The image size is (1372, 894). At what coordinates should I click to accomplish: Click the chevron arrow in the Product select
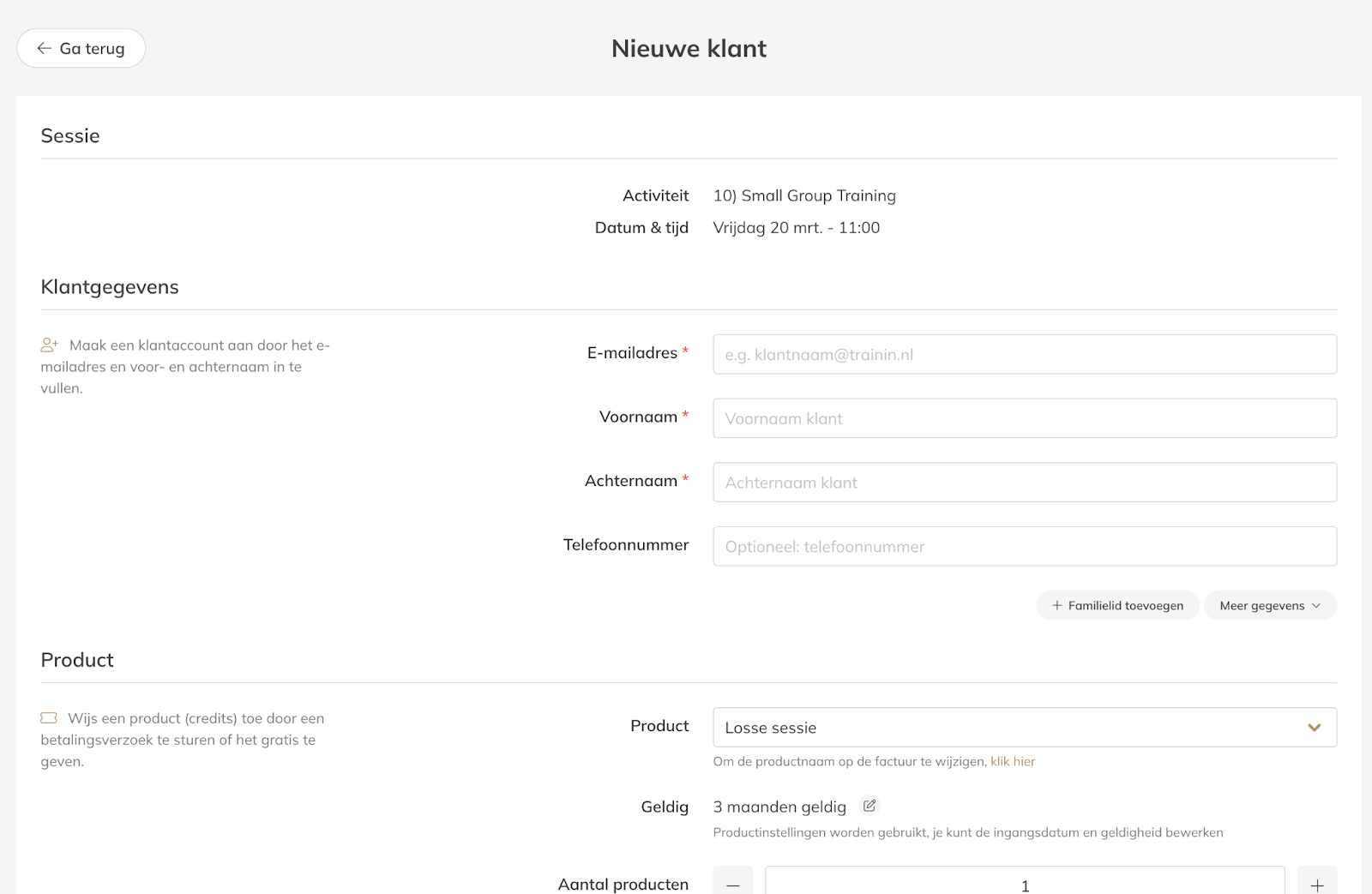point(1314,728)
